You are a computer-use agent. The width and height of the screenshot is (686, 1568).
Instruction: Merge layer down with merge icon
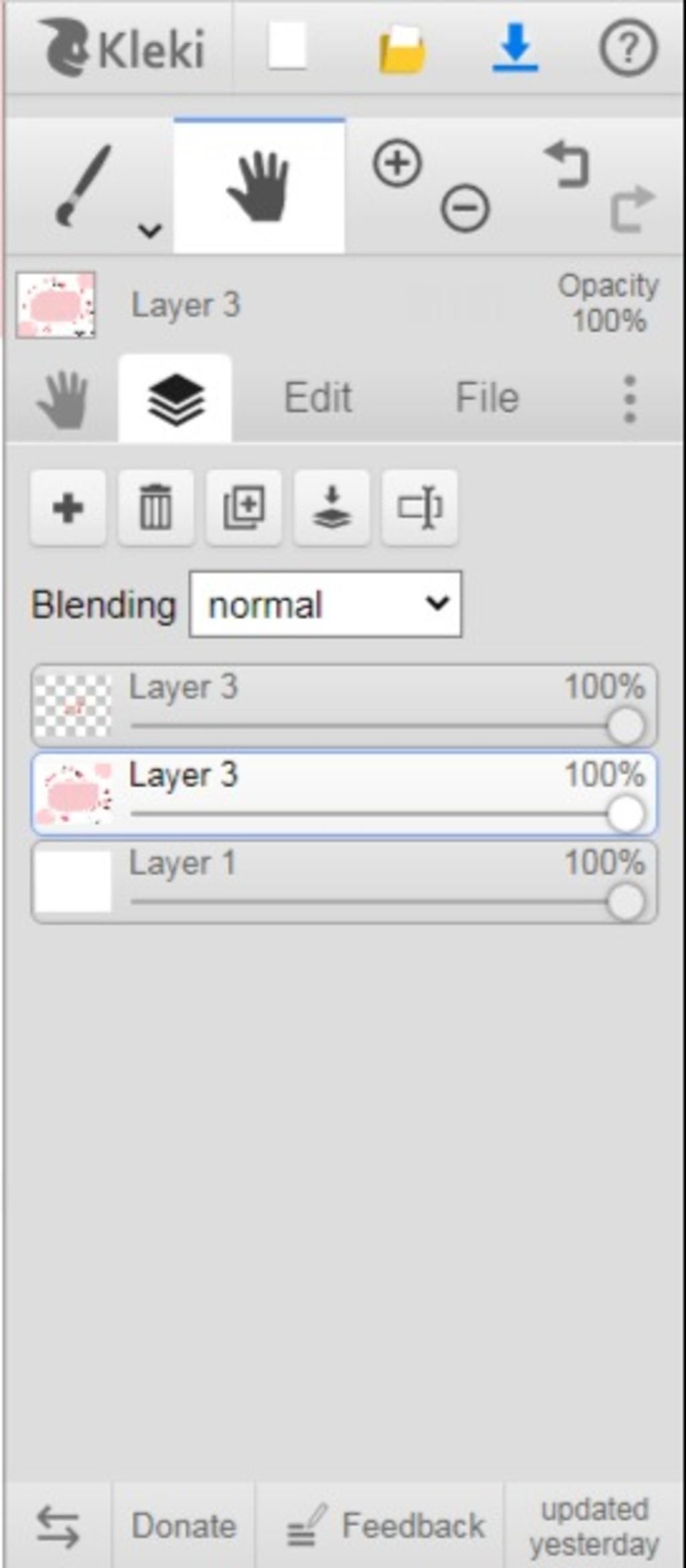point(332,508)
